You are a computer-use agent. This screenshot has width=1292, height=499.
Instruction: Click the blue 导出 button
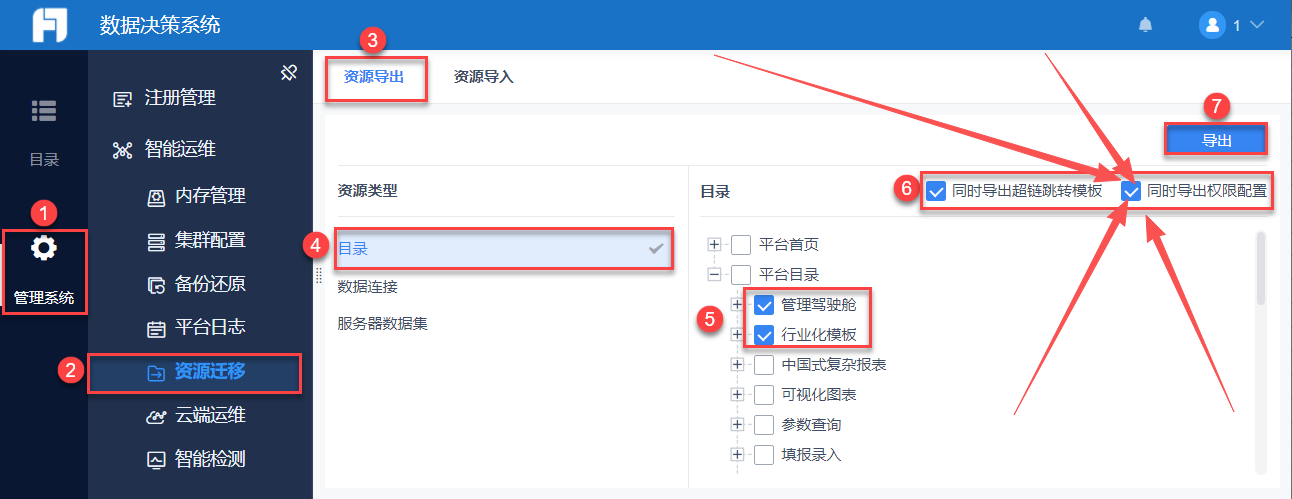(x=1216, y=141)
